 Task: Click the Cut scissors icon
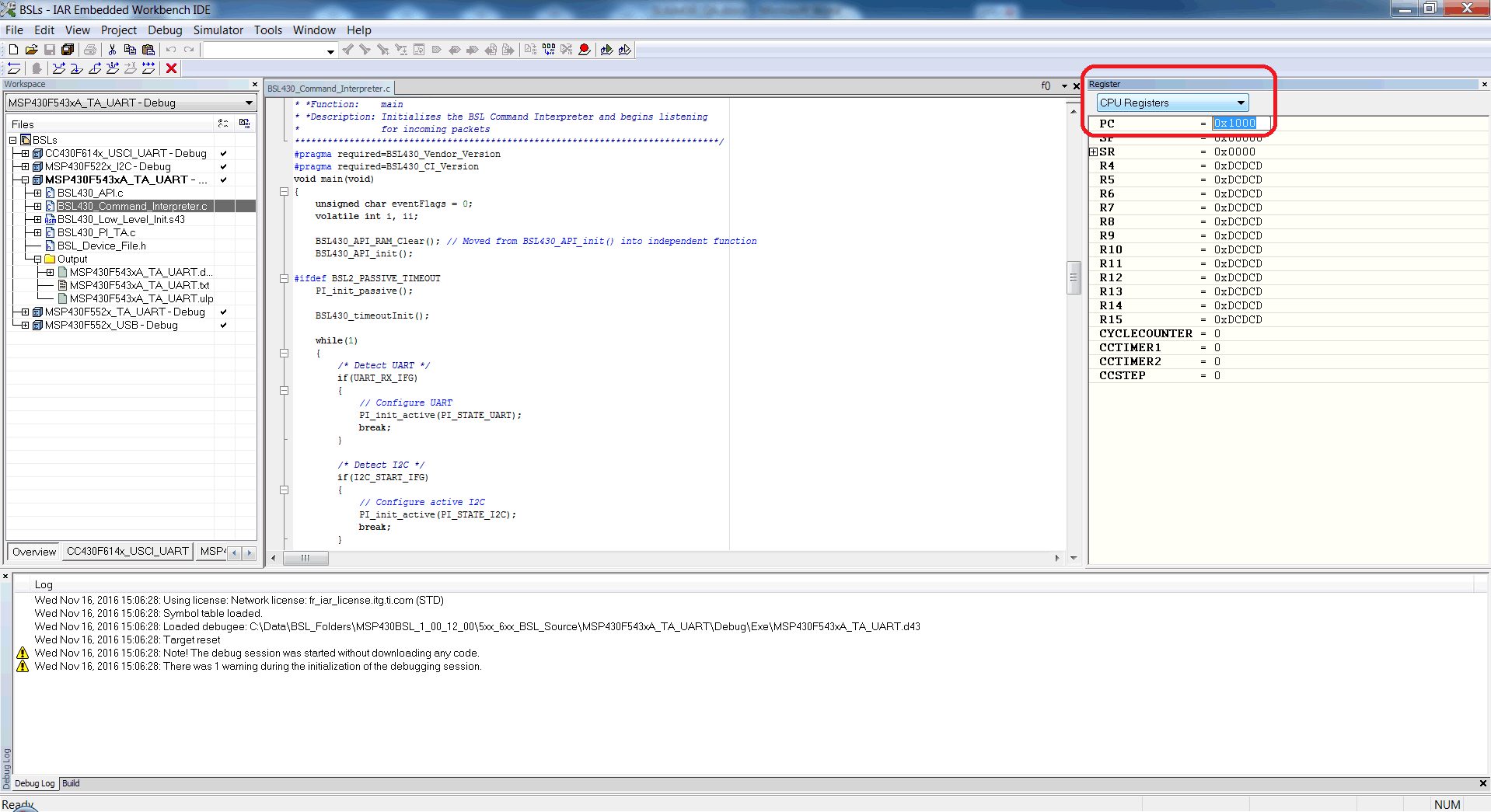coord(112,50)
